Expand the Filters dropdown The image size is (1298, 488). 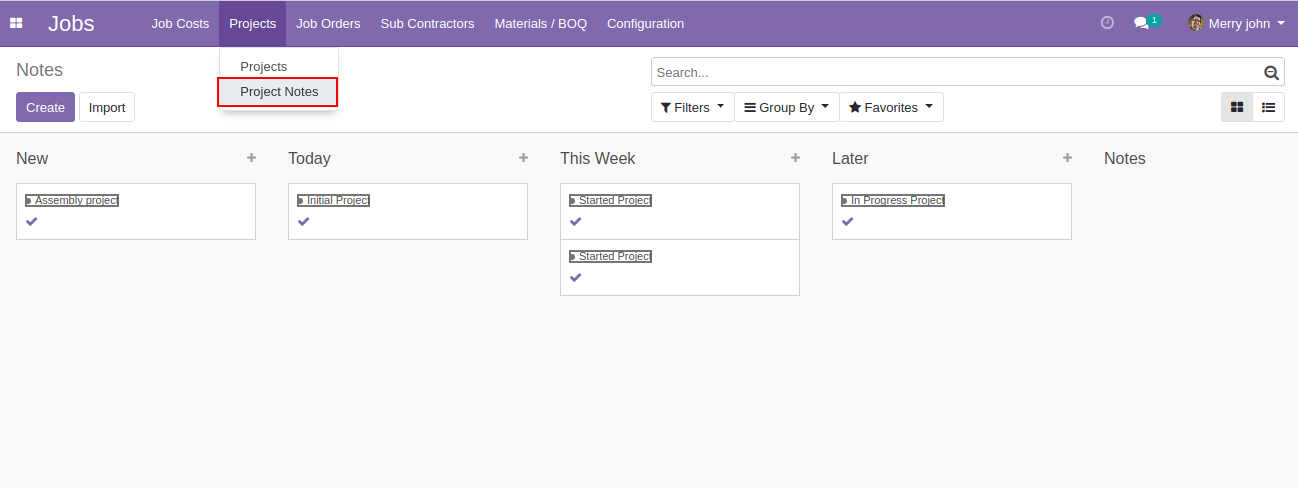tap(692, 107)
